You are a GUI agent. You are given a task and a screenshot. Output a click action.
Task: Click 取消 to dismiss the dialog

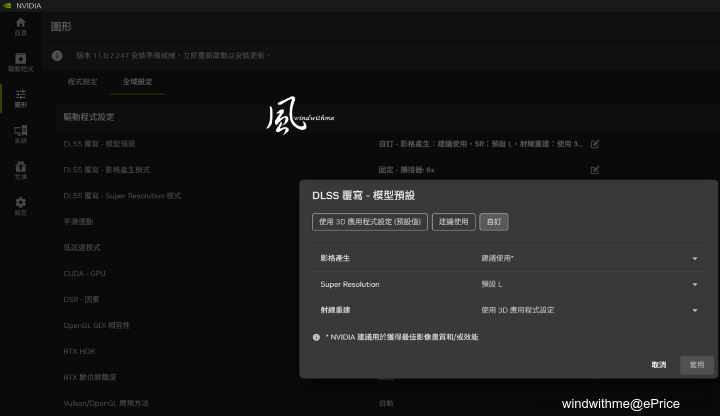(658, 365)
